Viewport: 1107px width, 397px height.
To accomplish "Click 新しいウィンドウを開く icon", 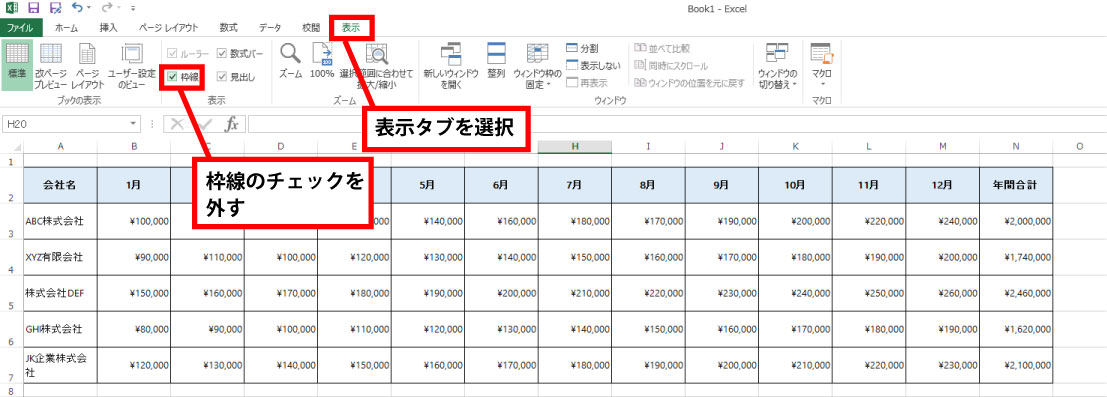I will point(450,65).
